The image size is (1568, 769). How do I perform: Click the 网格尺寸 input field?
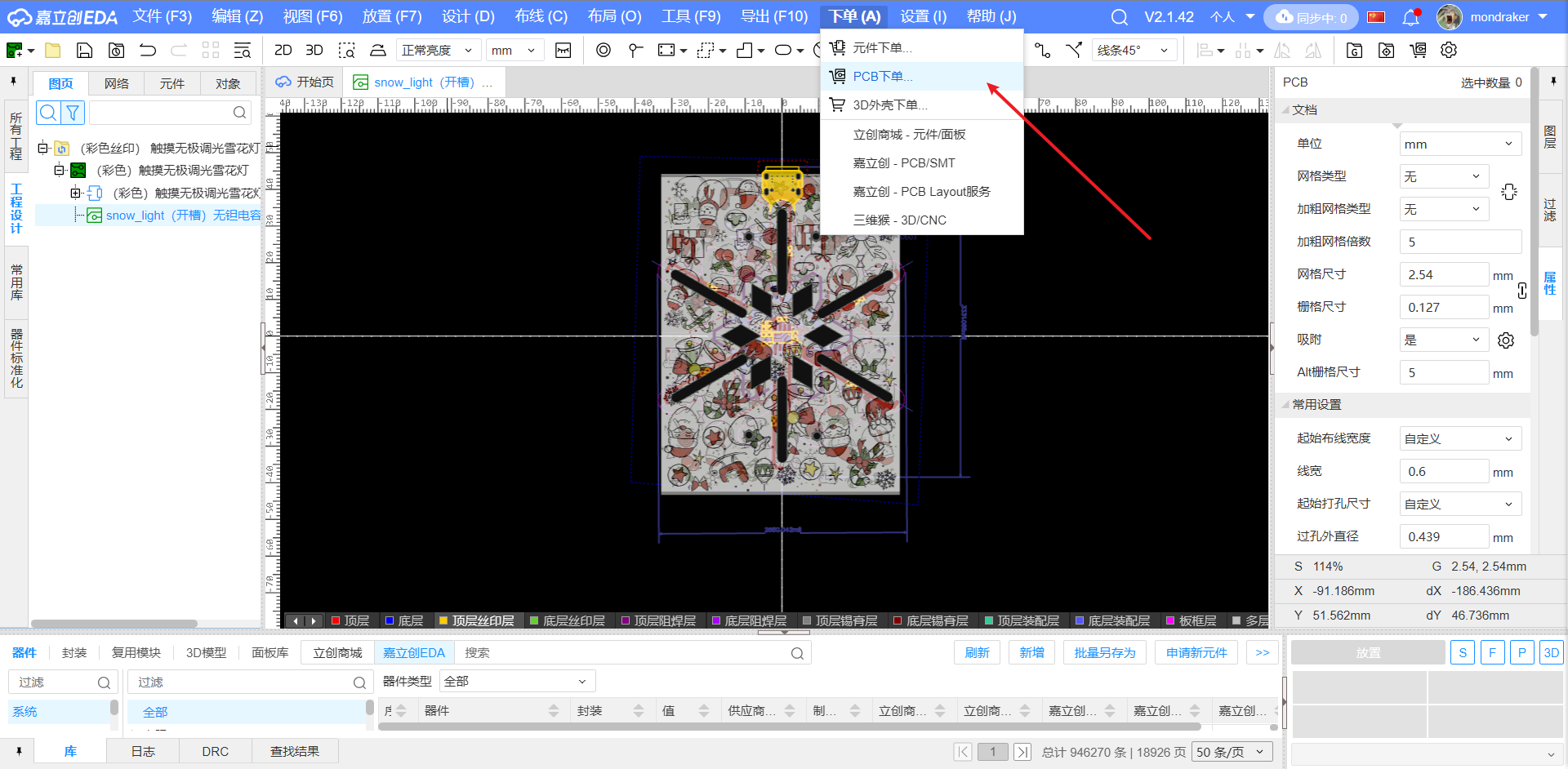[1444, 274]
